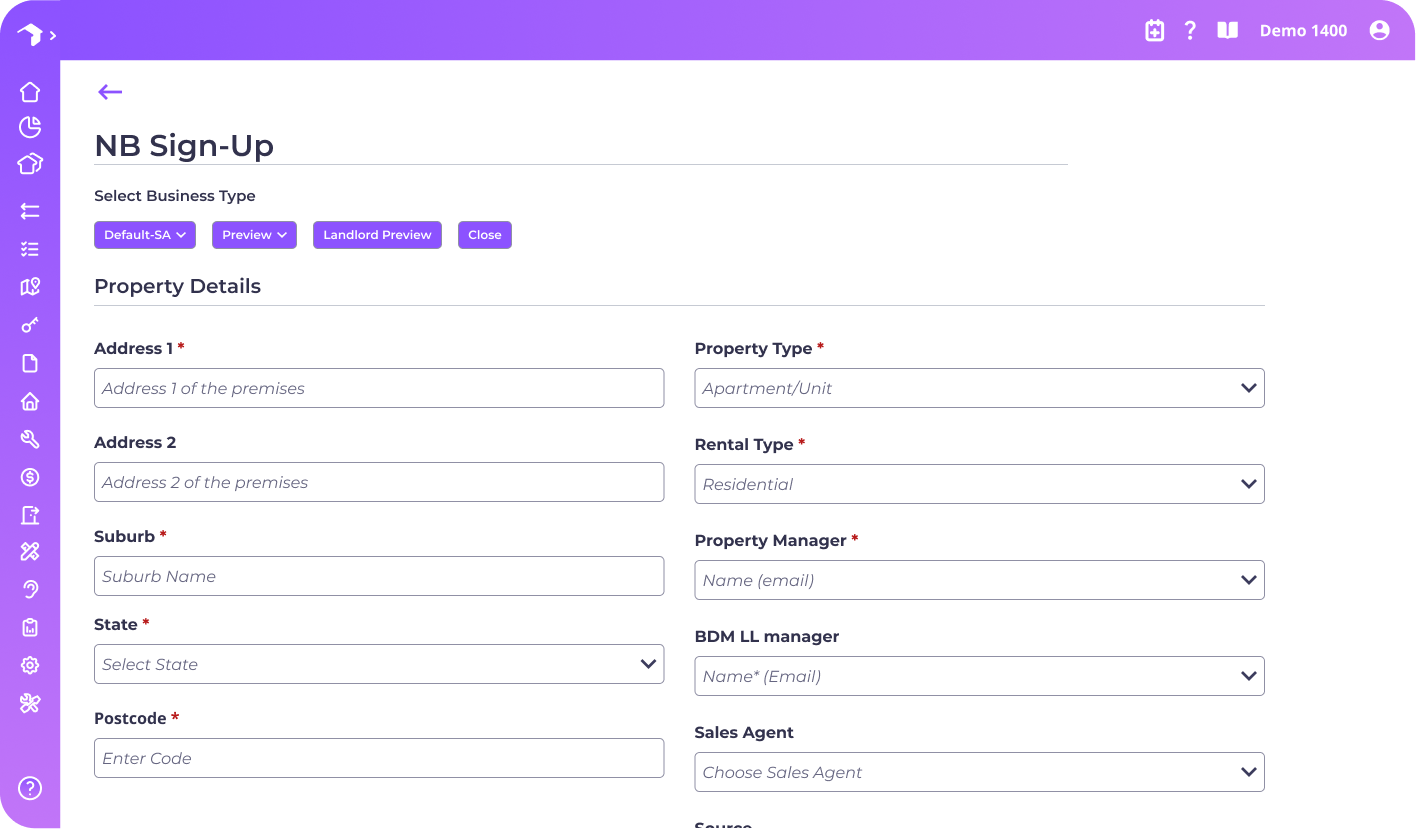The image size is (1416, 829).
Task: Open the calendar plus icon in header
Action: 1154,31
